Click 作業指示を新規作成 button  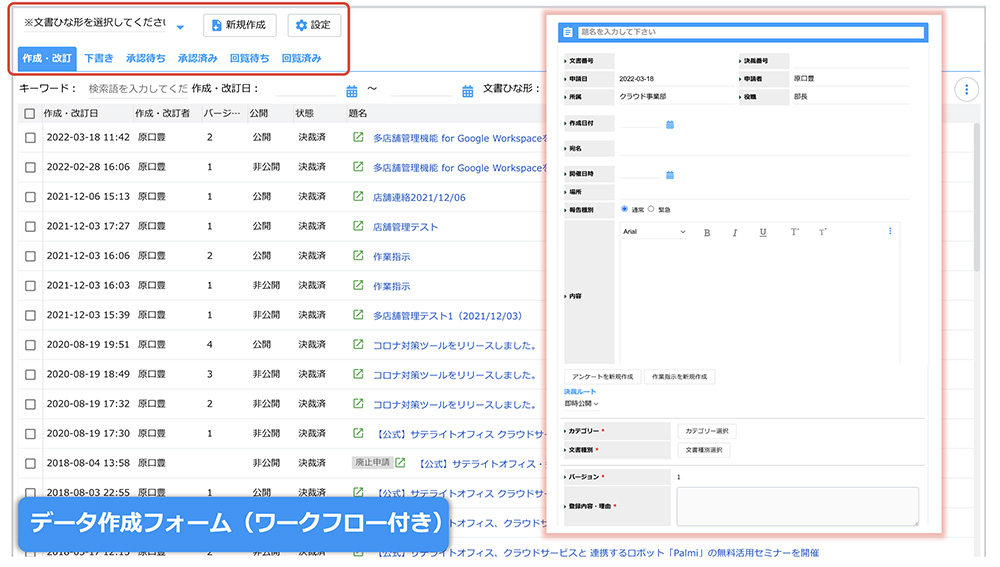tap(679, 377)
